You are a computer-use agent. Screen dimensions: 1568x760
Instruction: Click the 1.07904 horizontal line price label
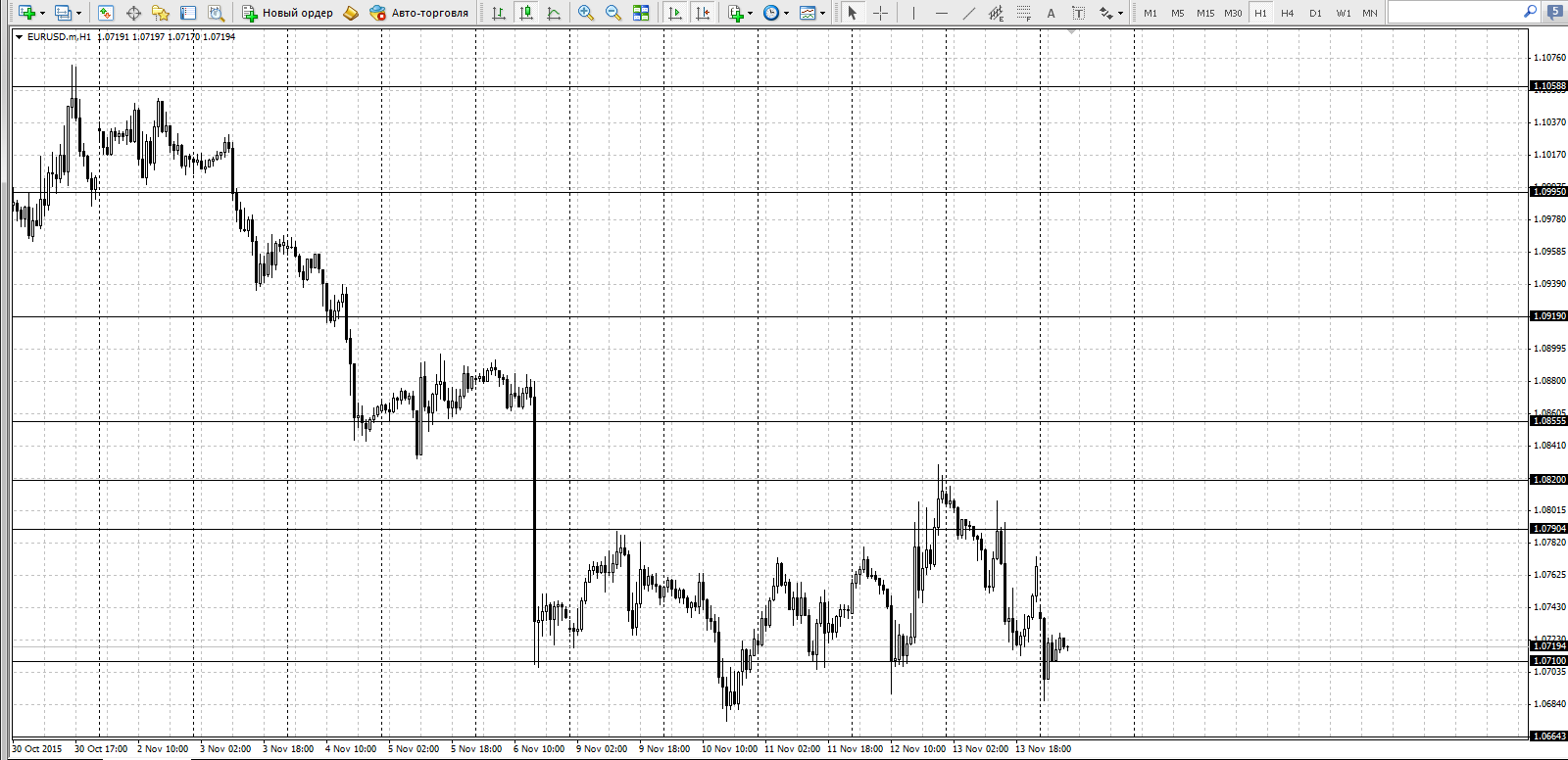click(x=1549, y=529)
